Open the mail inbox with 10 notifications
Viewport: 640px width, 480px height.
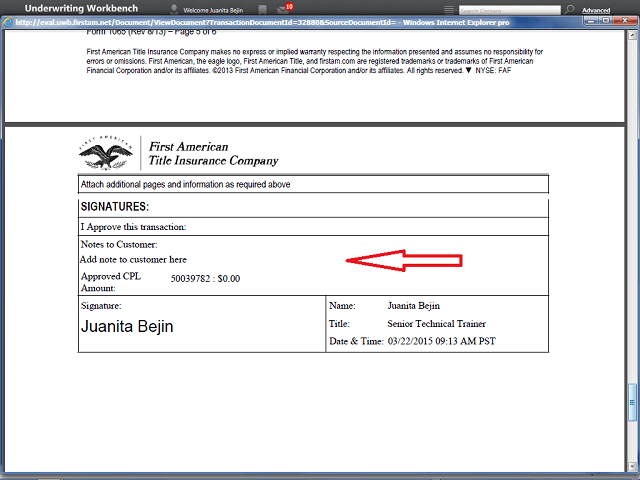click(x=283, y=9)
